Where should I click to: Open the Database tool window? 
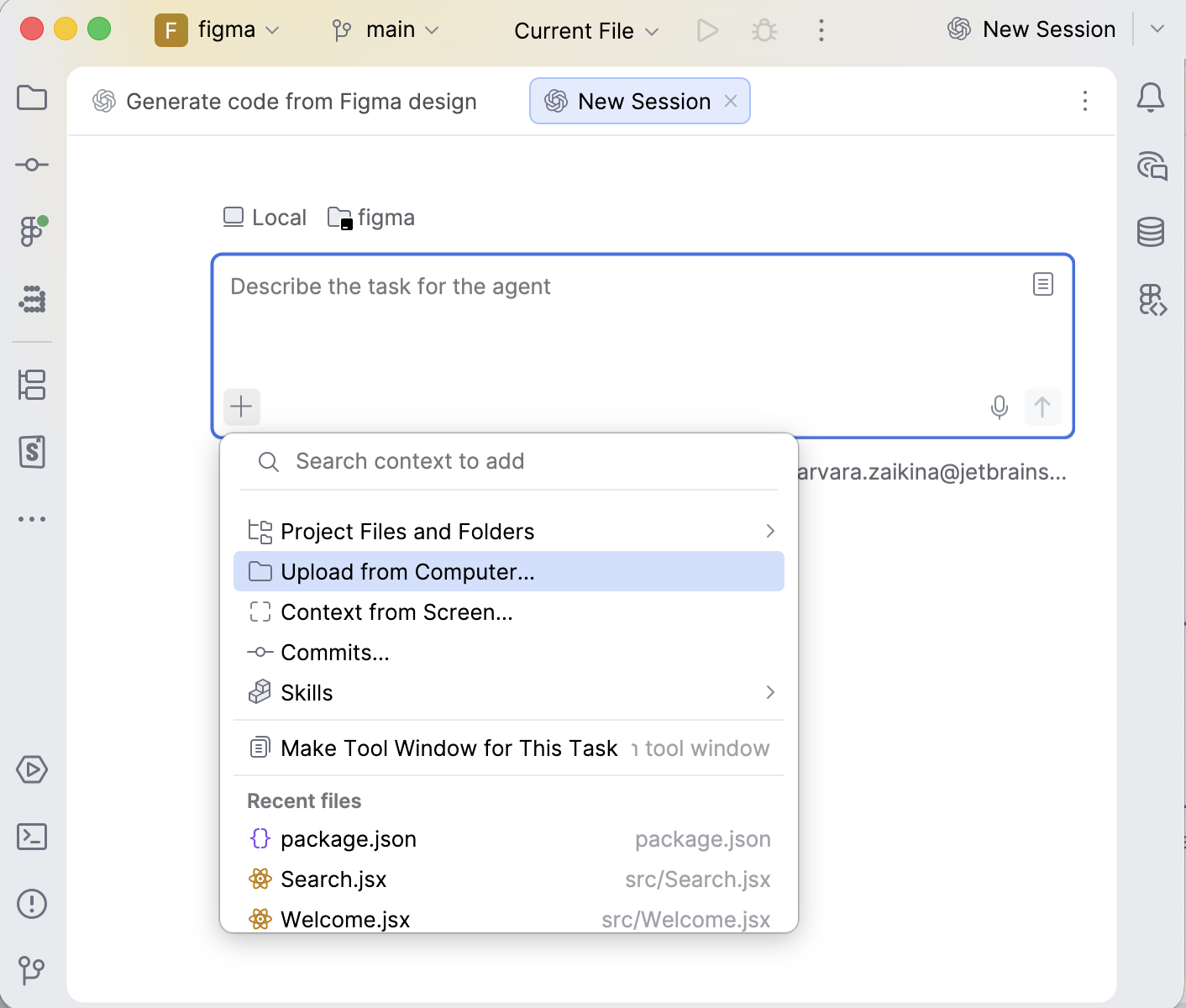pos(1151,232)
